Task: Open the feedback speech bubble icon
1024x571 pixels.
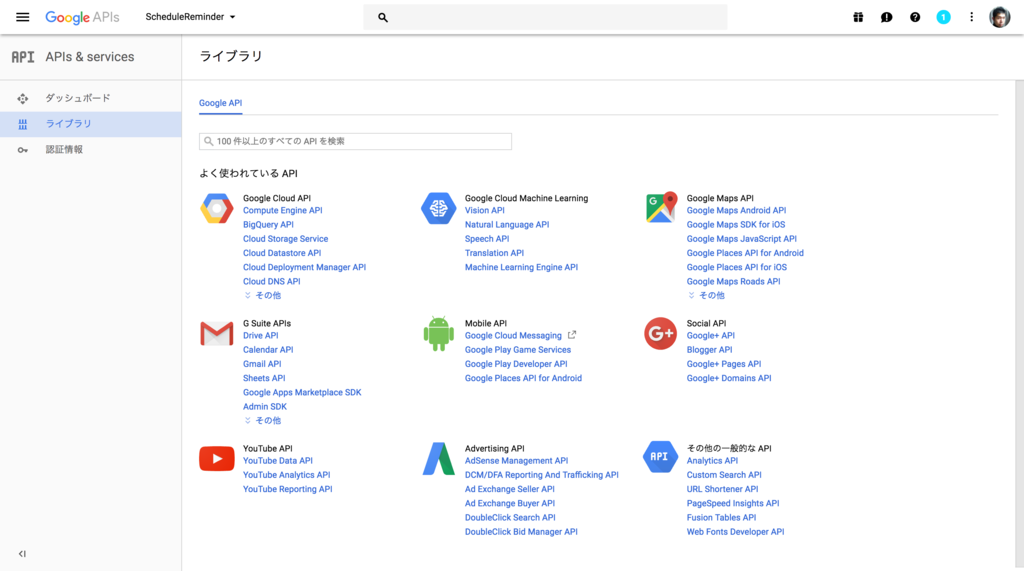Action: tap(886, 17)
